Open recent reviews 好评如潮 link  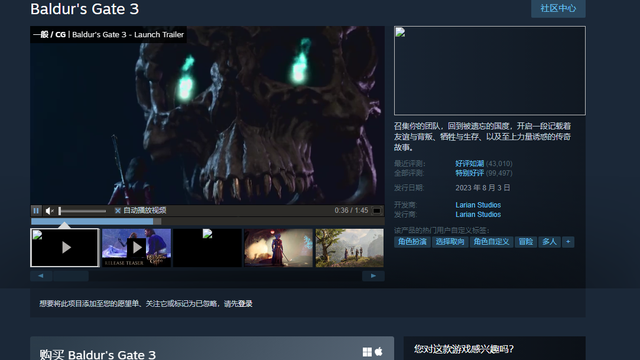[469, 163]
